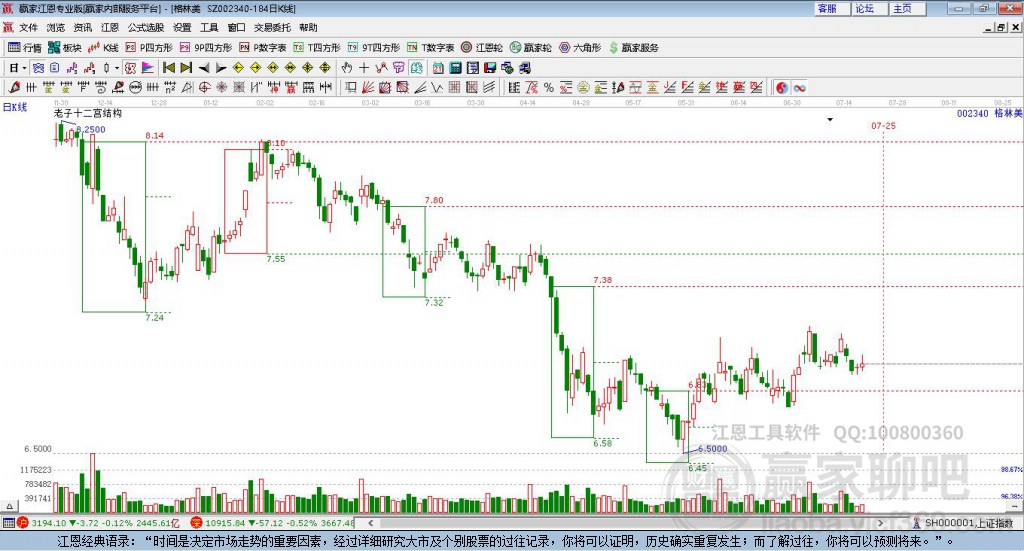Click the horizontal chart scrollbar track

click(x=626, y=523)
